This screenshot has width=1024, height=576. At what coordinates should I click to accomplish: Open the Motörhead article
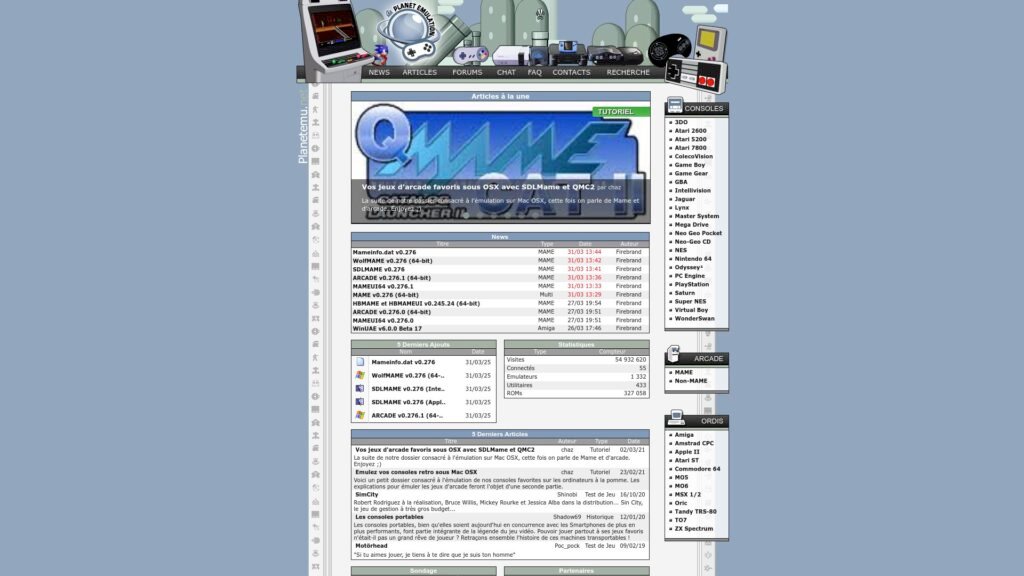371,545
